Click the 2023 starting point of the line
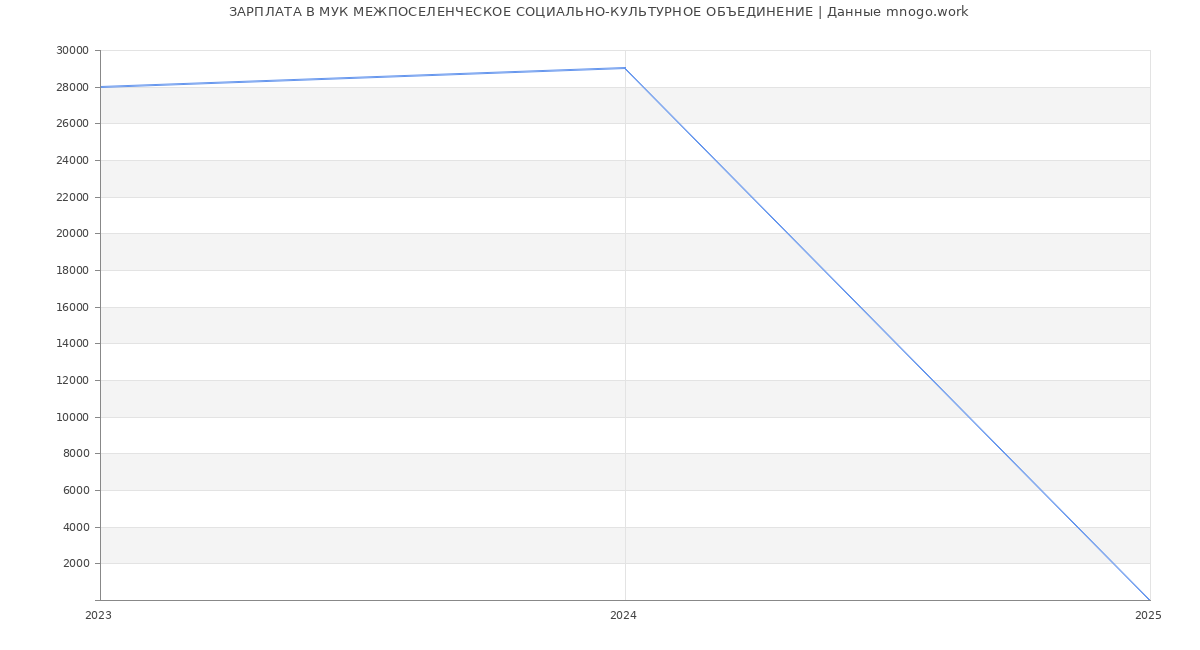Viewport: 1200px width, 650px height. (x=101, y=87)
